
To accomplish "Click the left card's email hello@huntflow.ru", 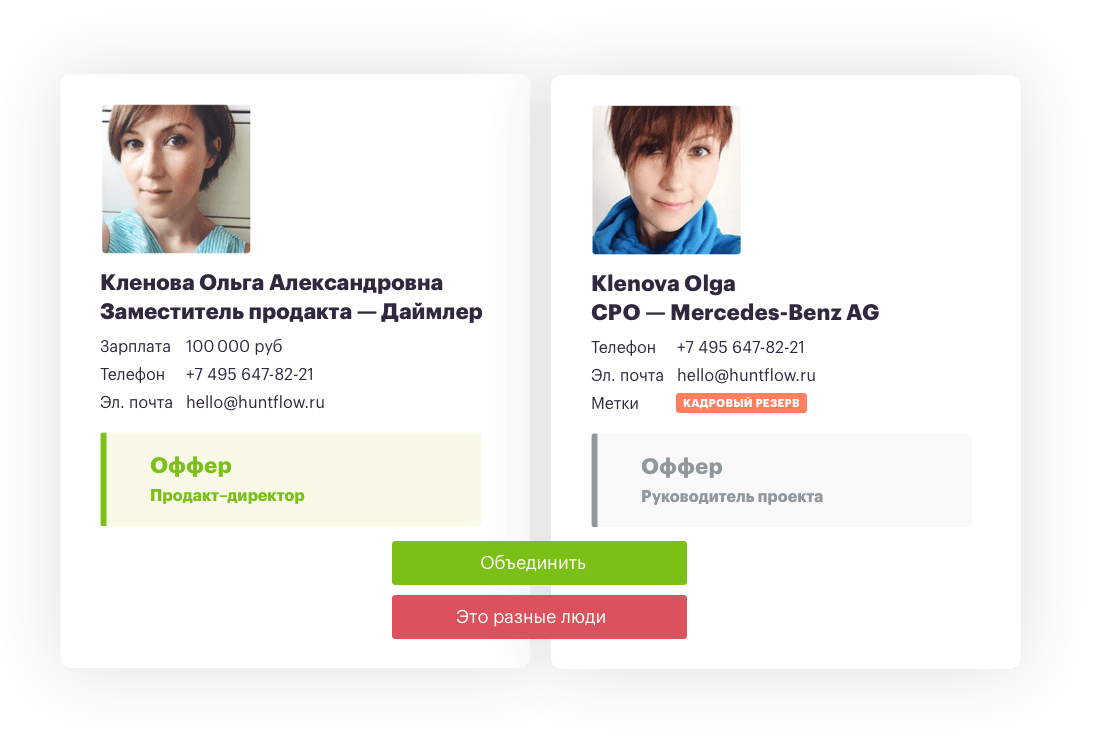I will pos(255,402).
